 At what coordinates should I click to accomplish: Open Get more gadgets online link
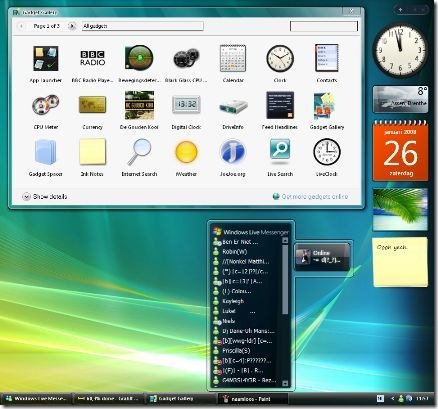coord(310,196)
